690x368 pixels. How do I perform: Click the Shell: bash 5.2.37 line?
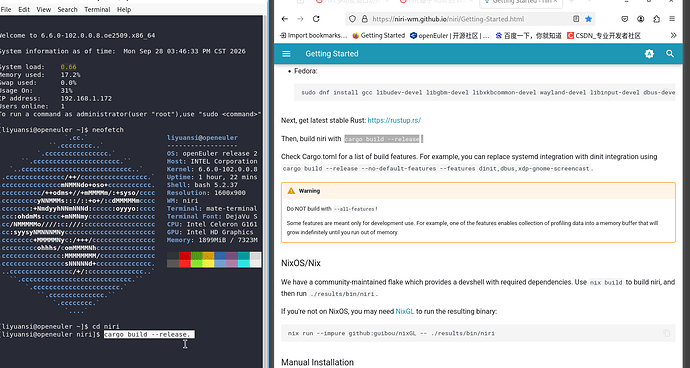click(x=202, y=185)
